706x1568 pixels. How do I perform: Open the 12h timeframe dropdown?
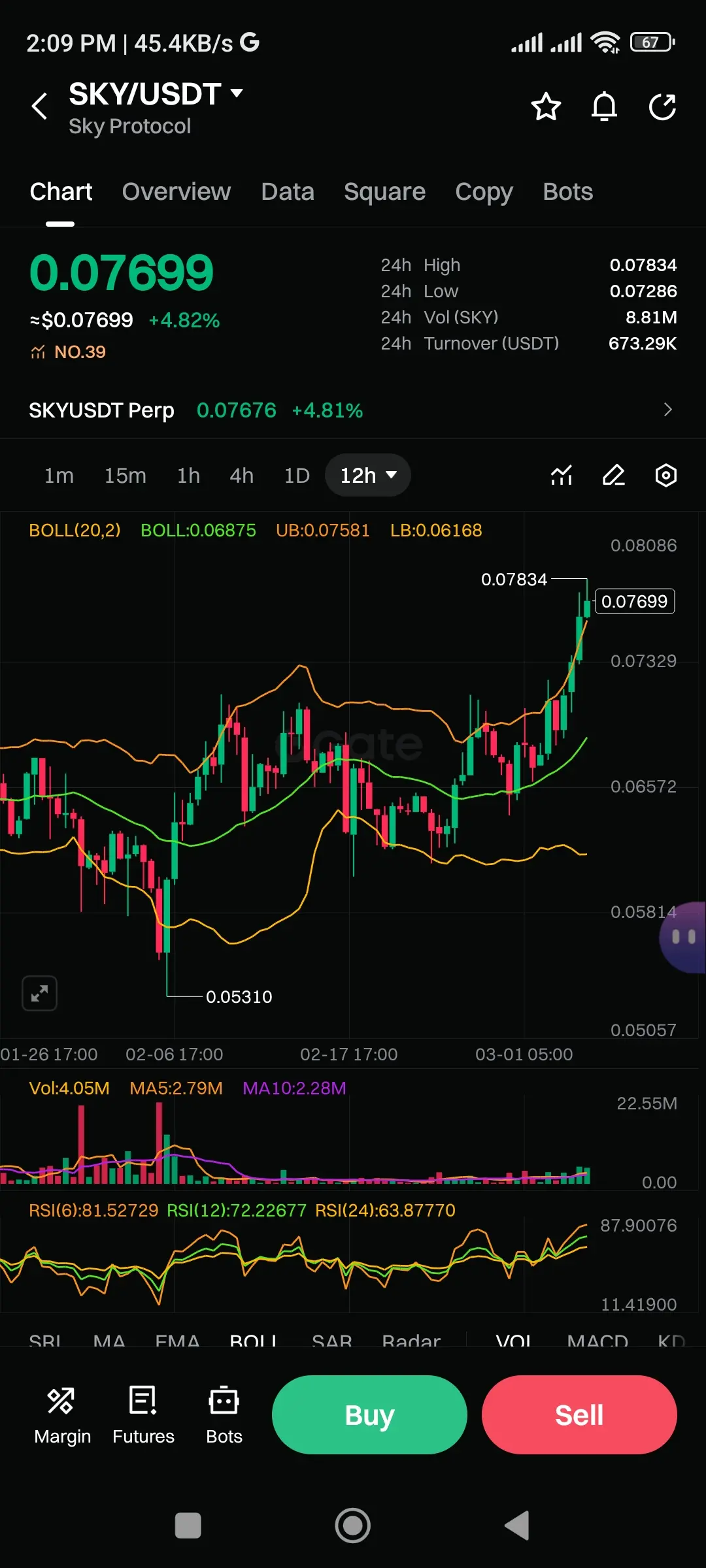[x=368, y=475]
